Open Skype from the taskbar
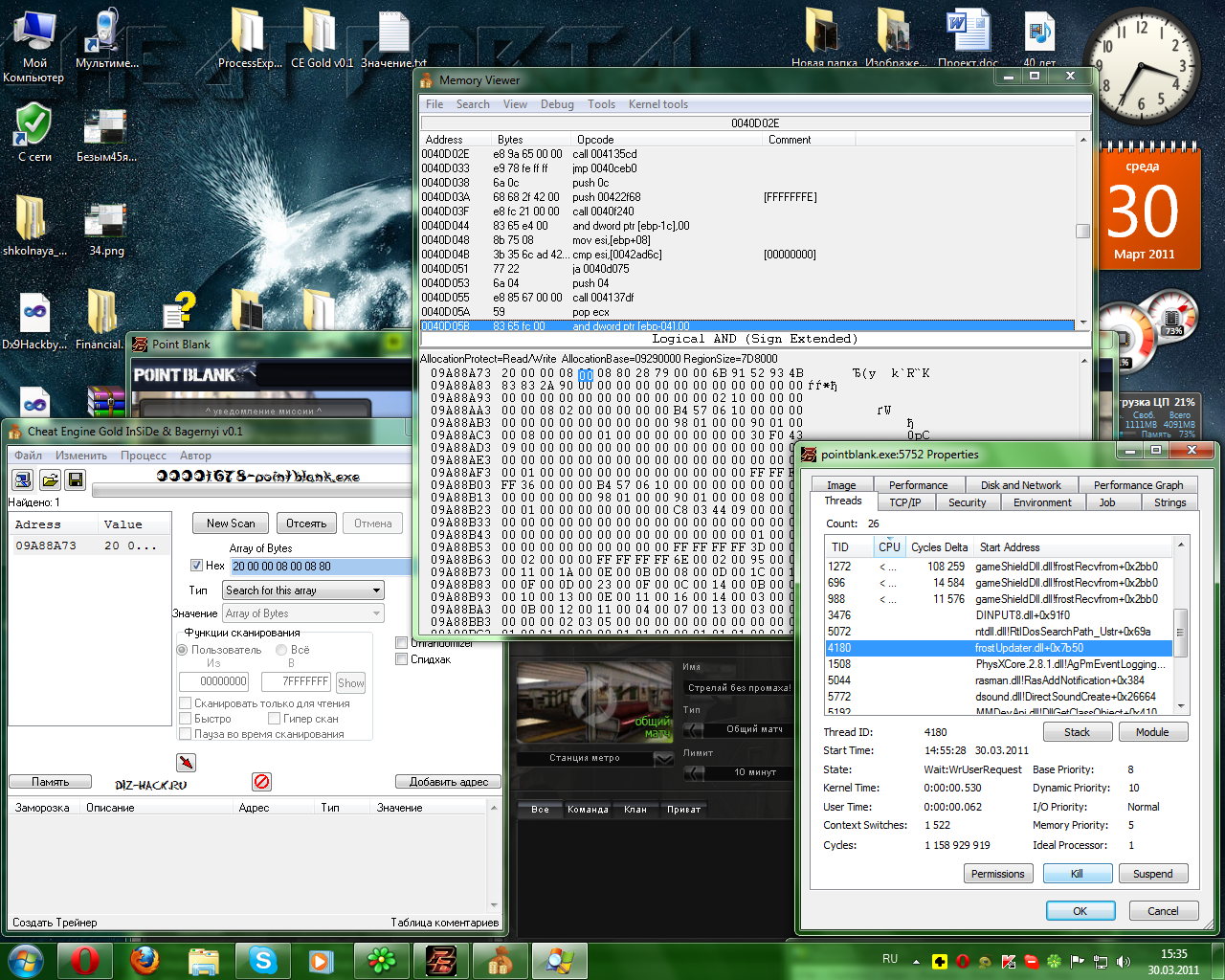Screen dimensions: 1225x980 (x=262, y=960)
